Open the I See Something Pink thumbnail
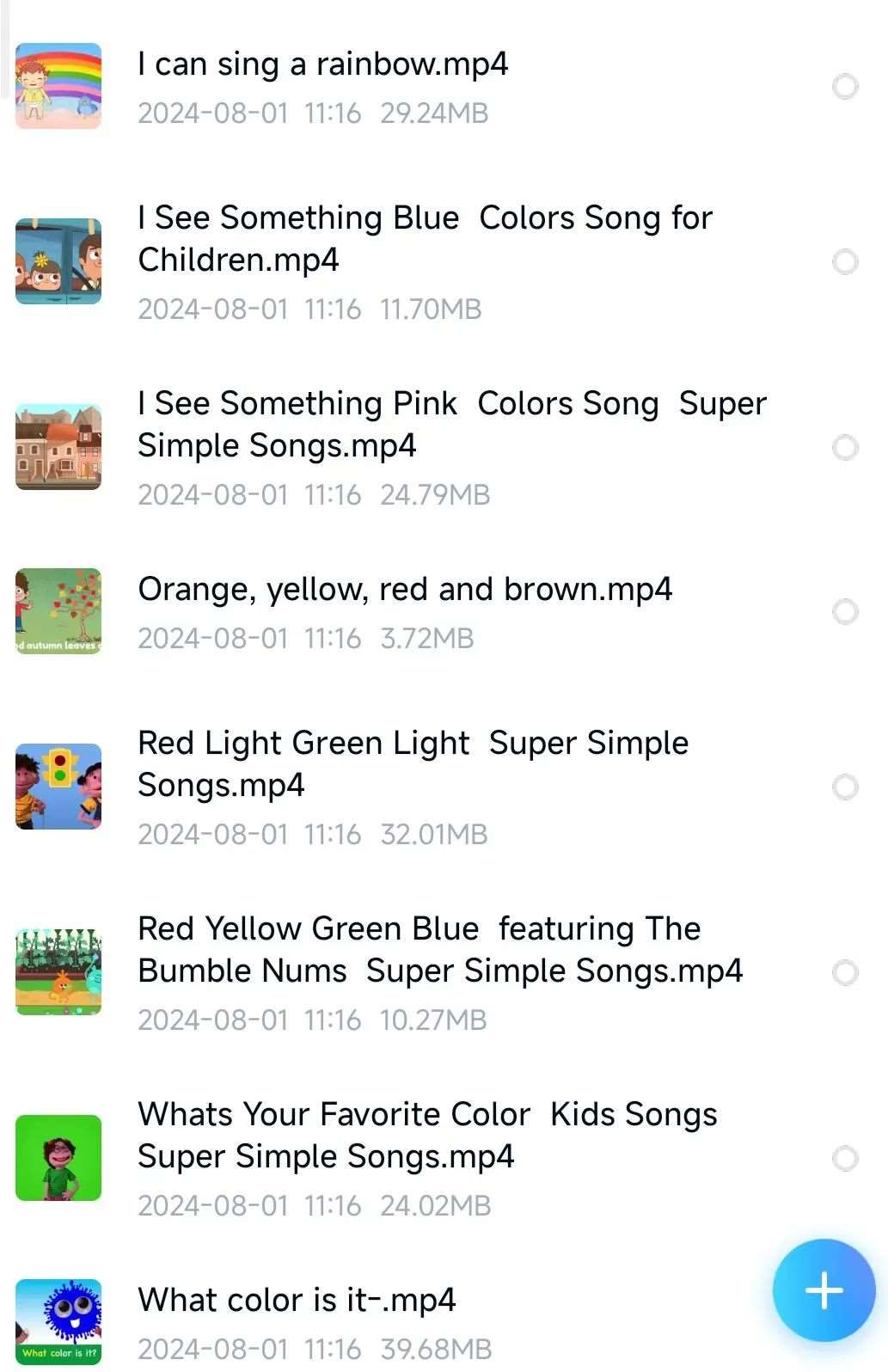The width and height of the screenshot is (888, 1372). (58, 447)
